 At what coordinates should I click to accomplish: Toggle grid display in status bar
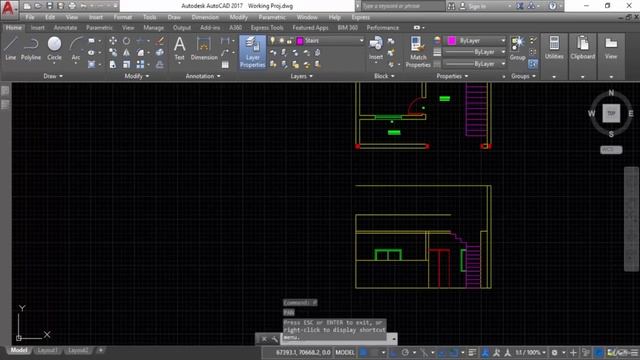tap(363, 352)
